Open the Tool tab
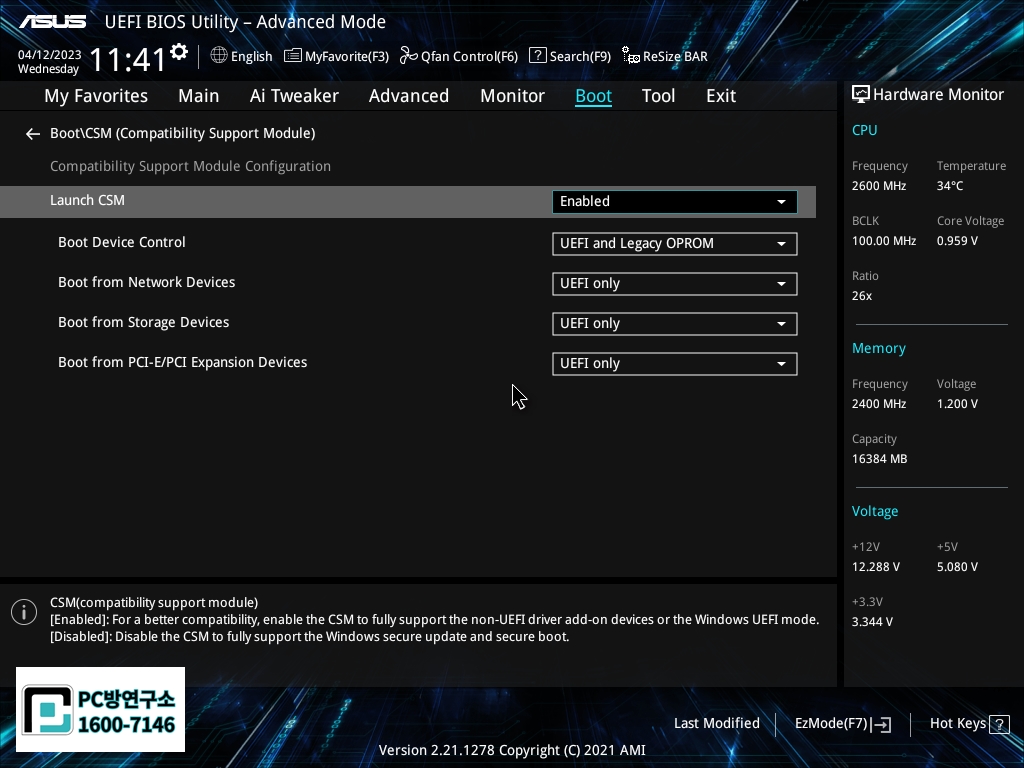 pos(658,96)
